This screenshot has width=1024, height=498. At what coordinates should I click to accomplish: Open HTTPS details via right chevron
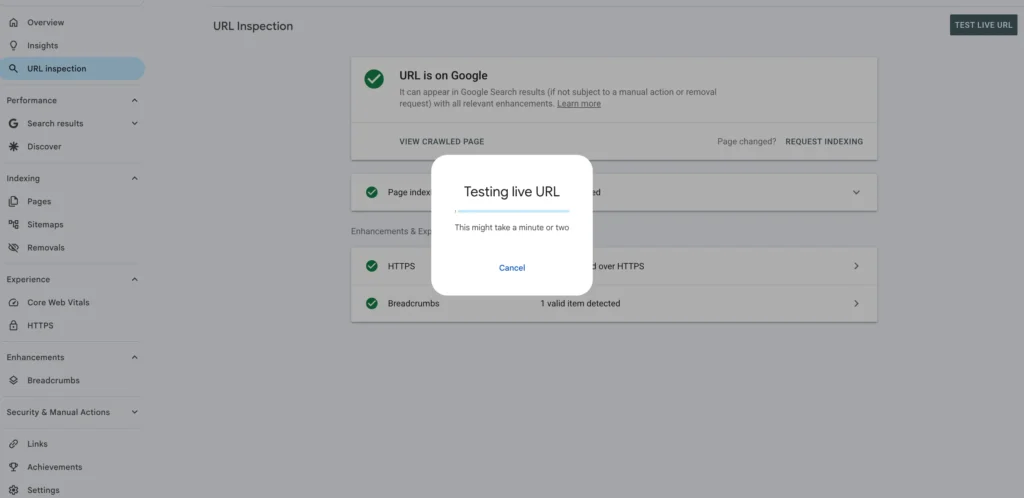click(x=856, y=266)
